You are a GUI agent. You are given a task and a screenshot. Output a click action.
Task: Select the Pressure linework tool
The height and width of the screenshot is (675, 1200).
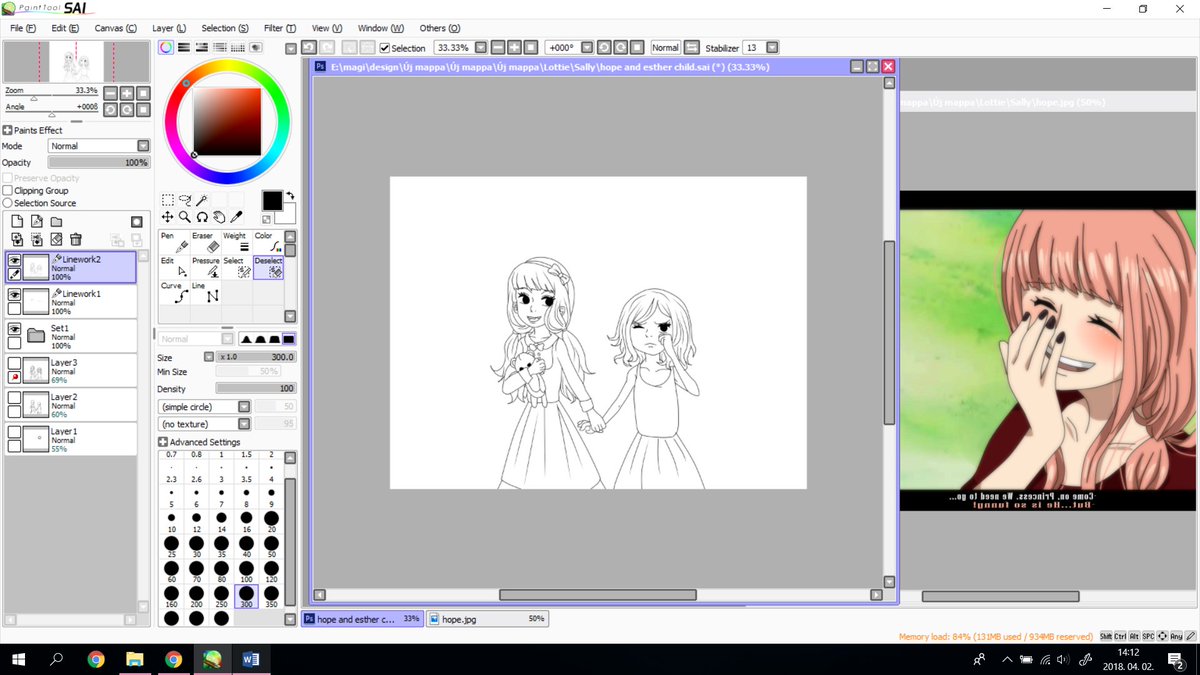pos(205,267)
